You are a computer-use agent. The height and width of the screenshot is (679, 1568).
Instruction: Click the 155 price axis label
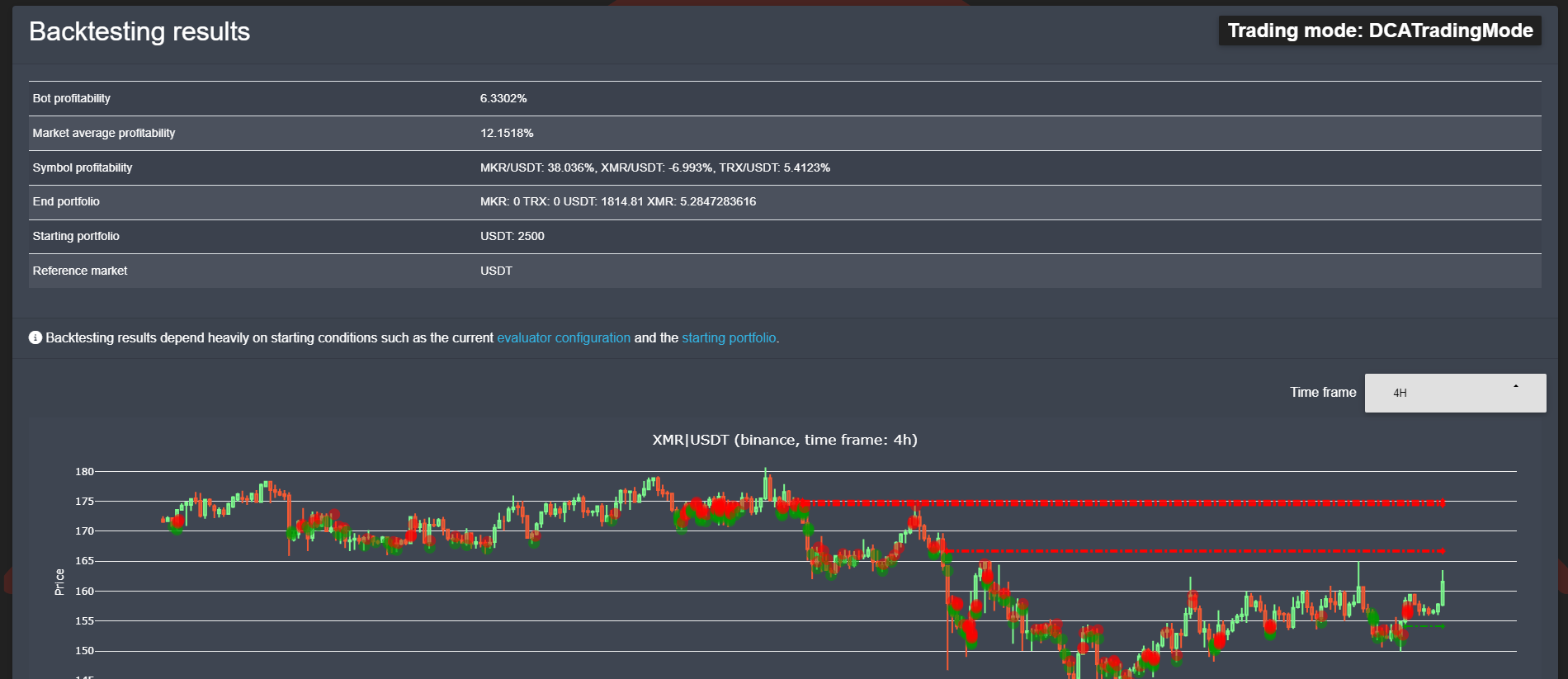(x=84, y=621)
